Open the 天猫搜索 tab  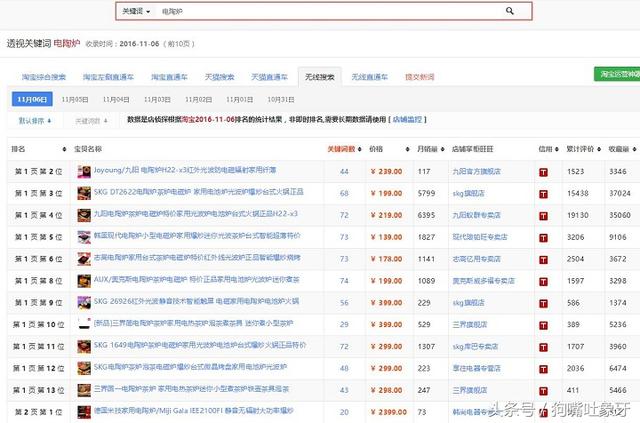click(219, 77)
